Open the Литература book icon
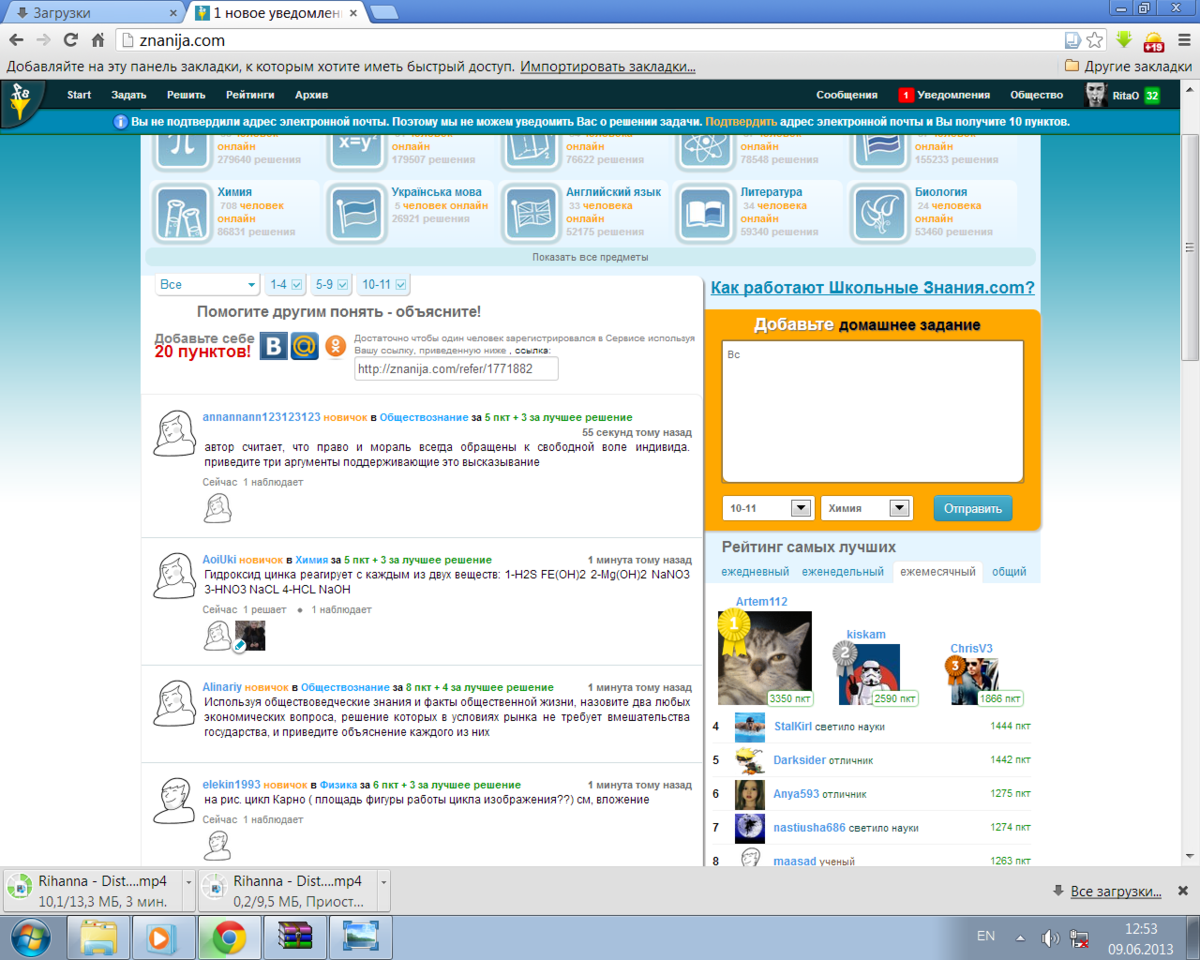The image size is (1200, 960). pyautogui.click(x=706, y=213)
